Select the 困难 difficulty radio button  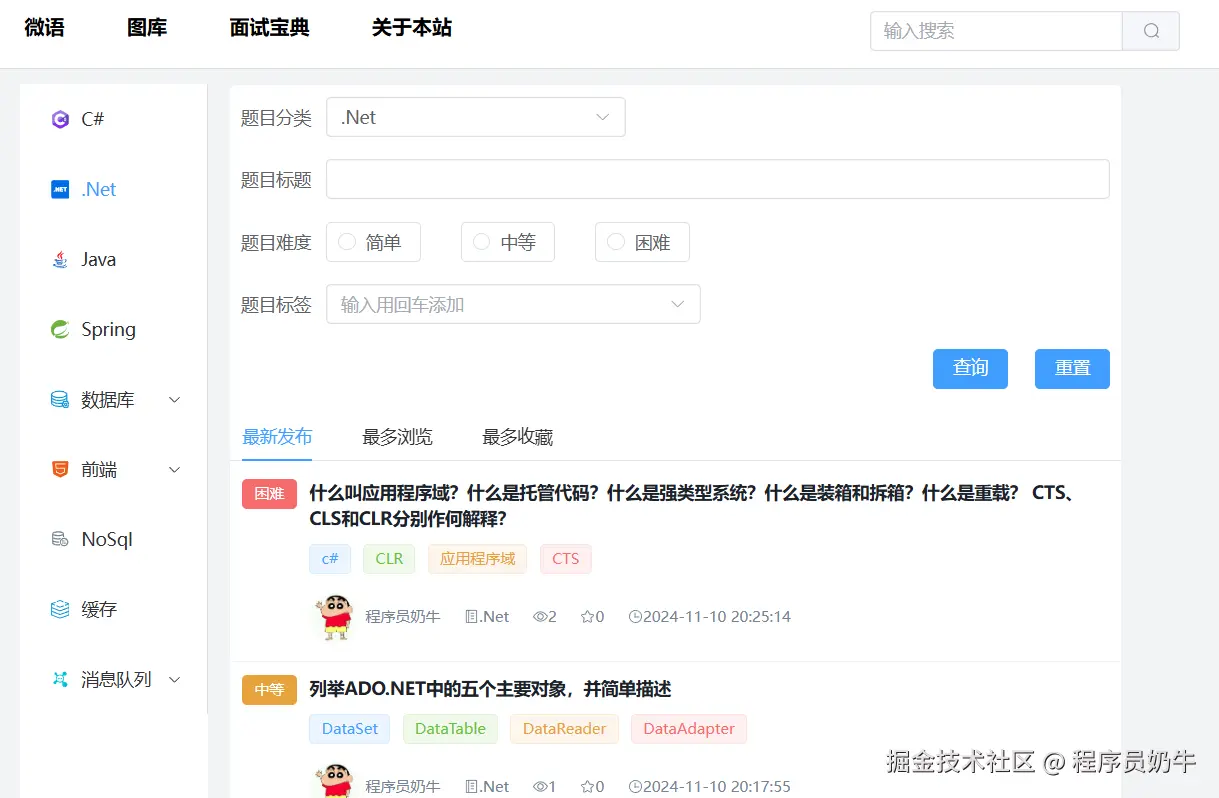point(615,241)
